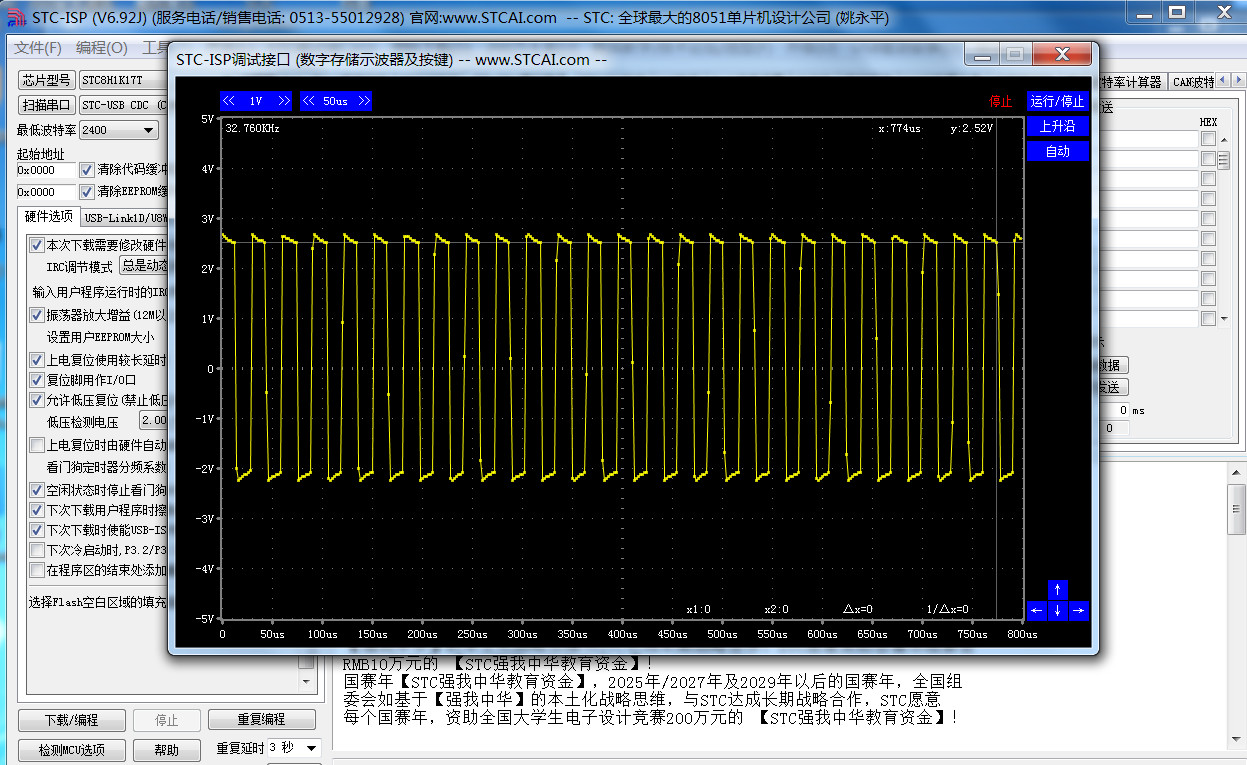This screenshot has width=1247, height=765.
Task: Toggle 复位脚用作I/O口 checkbox
Action: tap(37, 380)
